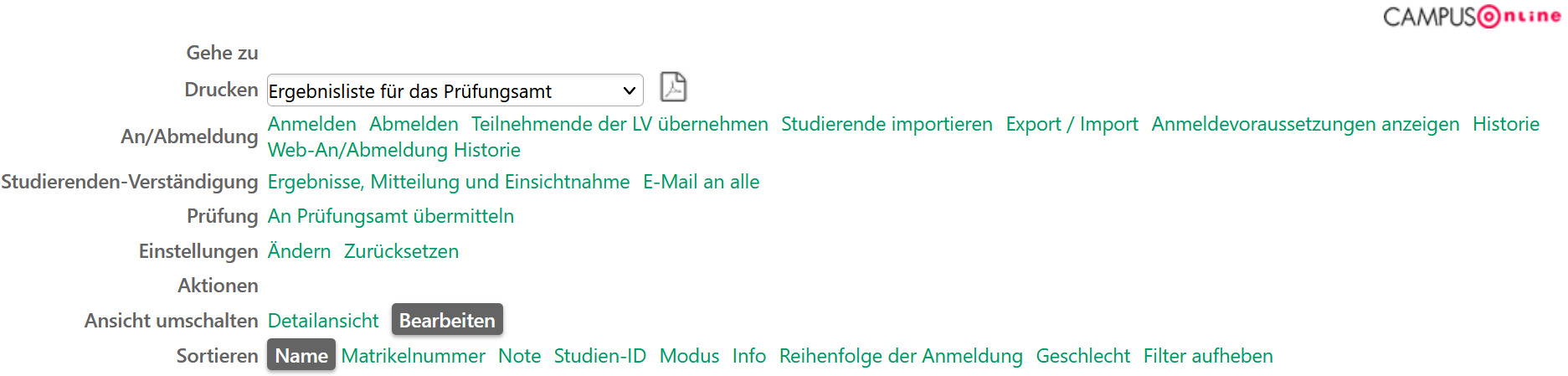
Task: Click the CAMPUSonline logo
Action: (x=1471, y=17)
